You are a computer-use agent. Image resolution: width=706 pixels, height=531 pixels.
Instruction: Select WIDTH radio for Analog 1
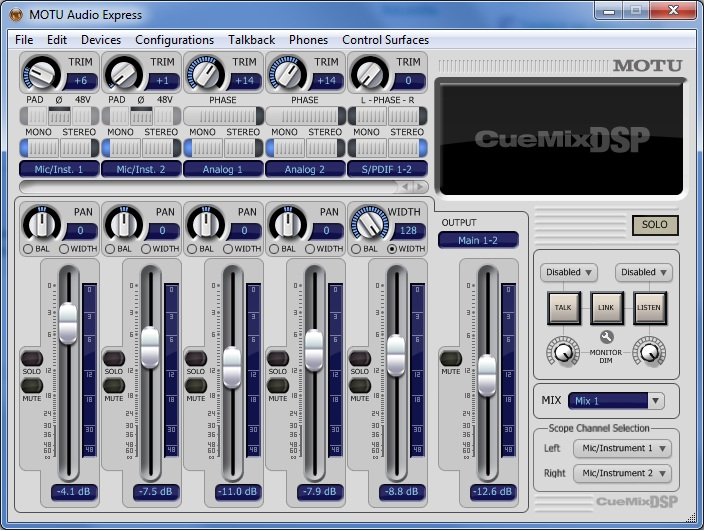(x=228, y=249)
